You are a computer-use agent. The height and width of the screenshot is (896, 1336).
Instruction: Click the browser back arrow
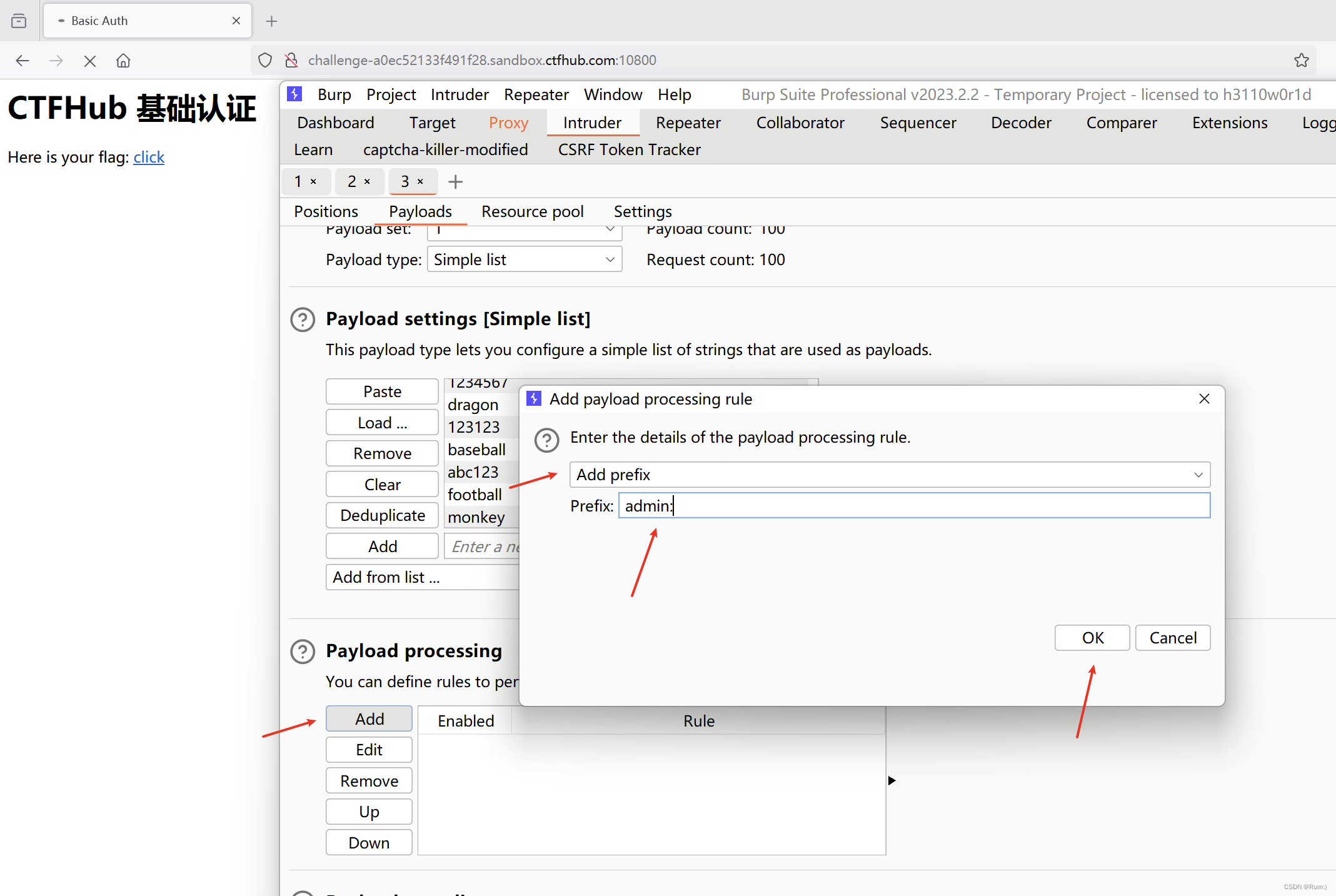click(x=23, y=61)
